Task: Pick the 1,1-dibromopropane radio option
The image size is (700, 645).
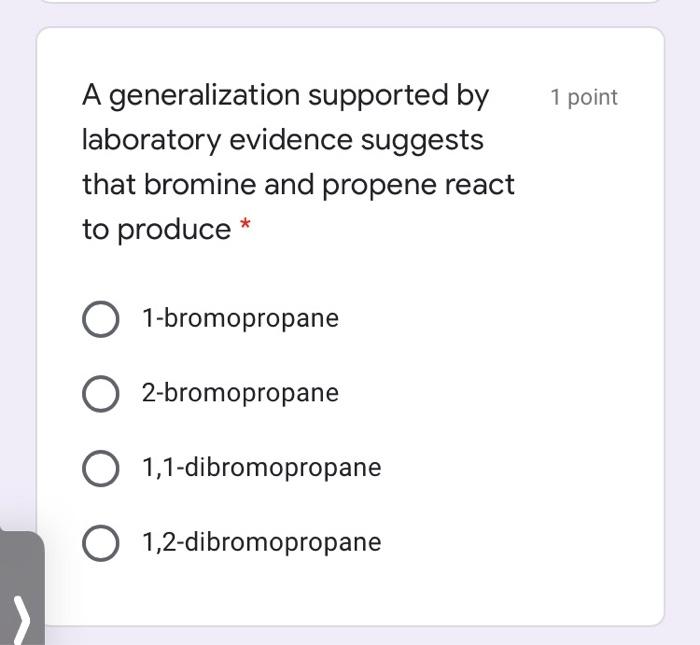Action: (100, 468)
